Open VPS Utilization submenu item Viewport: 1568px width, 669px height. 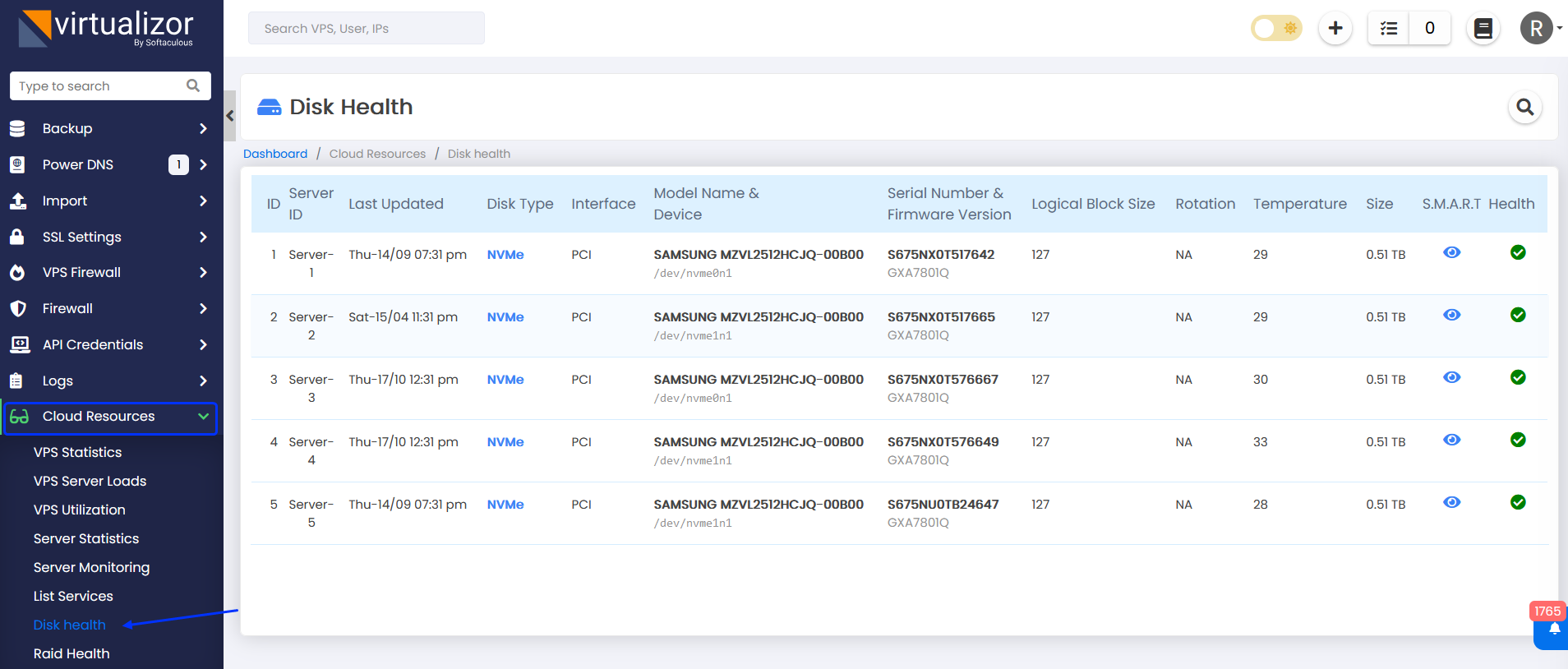click(x=79, y=510)
